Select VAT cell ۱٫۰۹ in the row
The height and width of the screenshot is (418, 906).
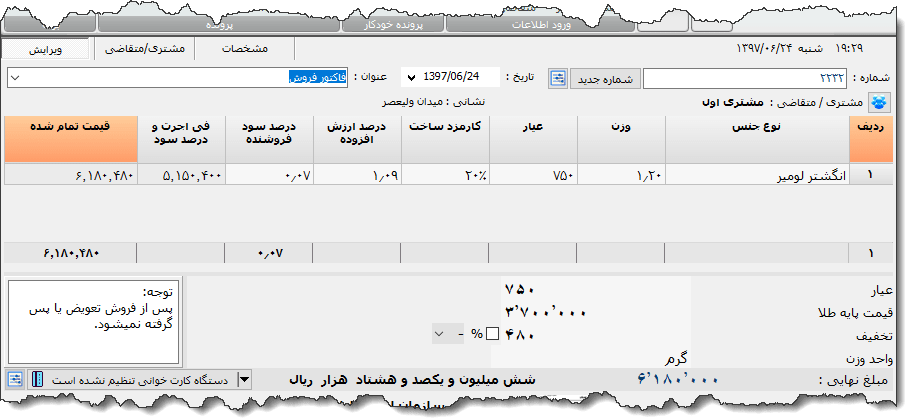(357, 175)
